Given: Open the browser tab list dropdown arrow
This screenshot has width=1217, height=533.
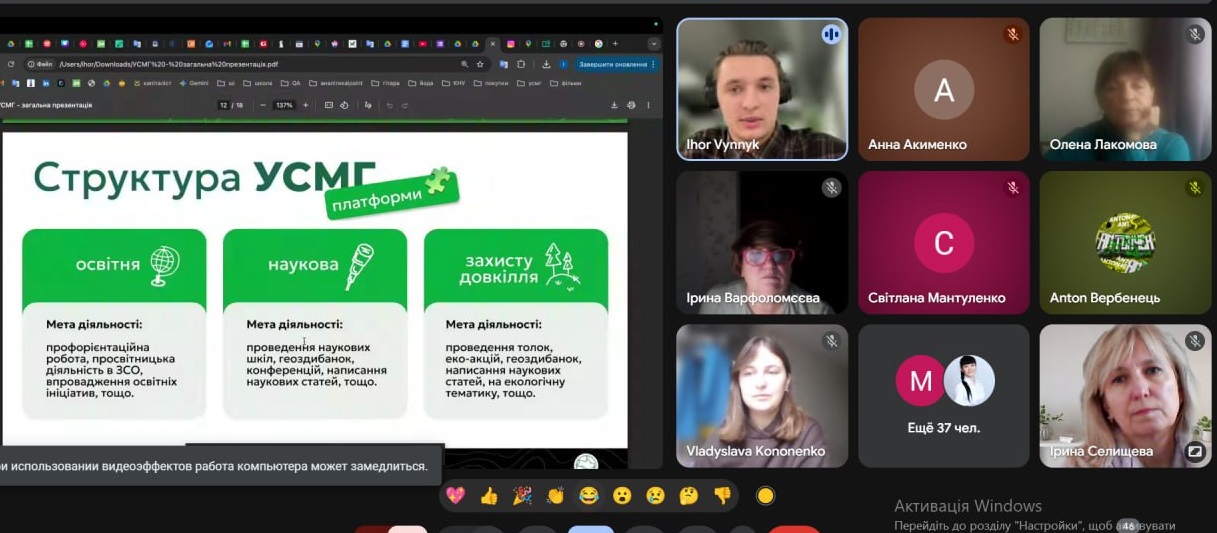Looking at the screenshot, I should 654,44.
